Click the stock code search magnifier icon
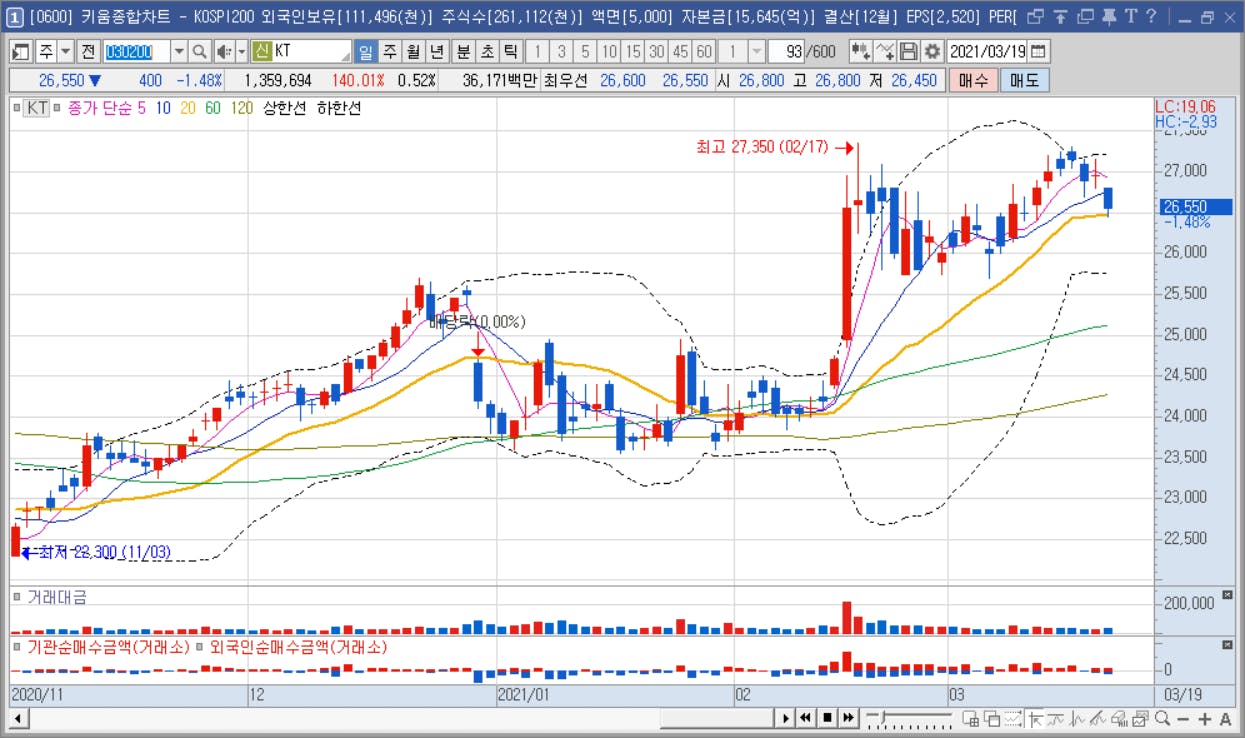The image size is (1245, 738). [x=199, y=52]
